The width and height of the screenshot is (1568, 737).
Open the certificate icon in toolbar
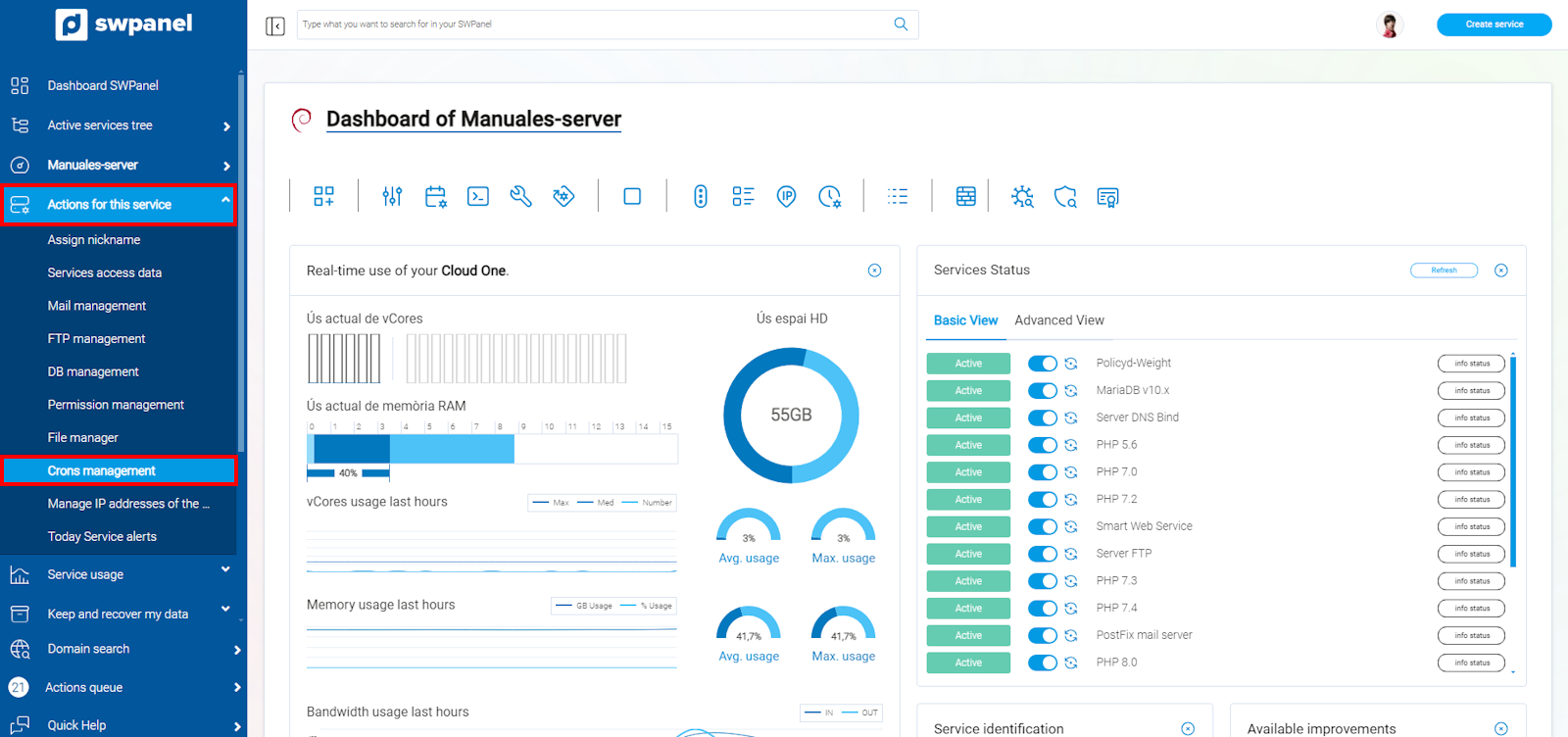[x=1107, y=197]
